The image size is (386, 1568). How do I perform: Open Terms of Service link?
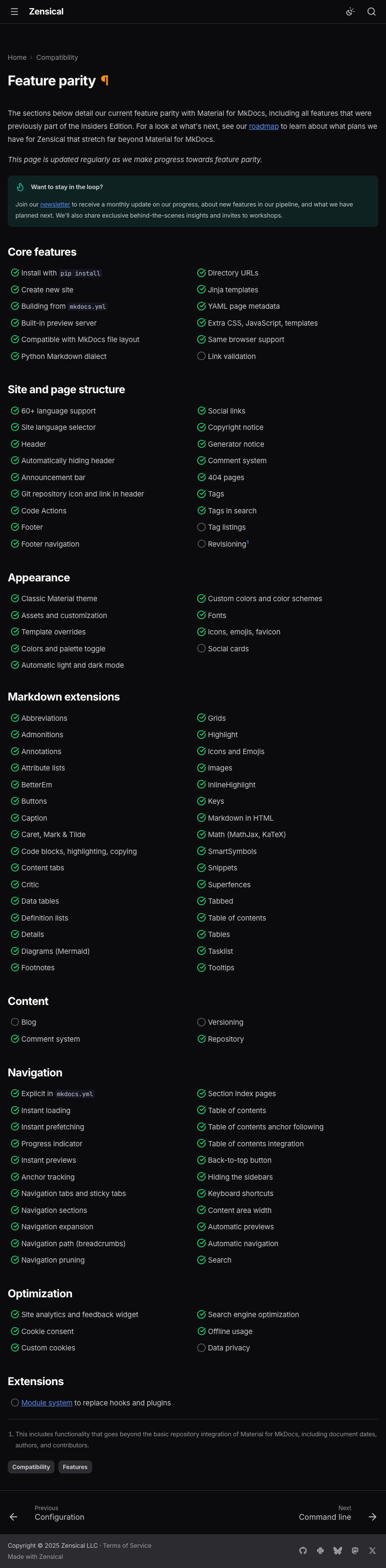click(x=126, y=1545)
